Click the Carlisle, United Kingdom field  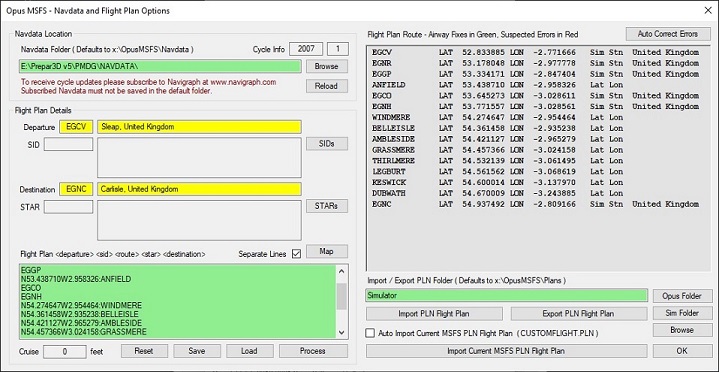pyautogui.click(x=199, y=189)
